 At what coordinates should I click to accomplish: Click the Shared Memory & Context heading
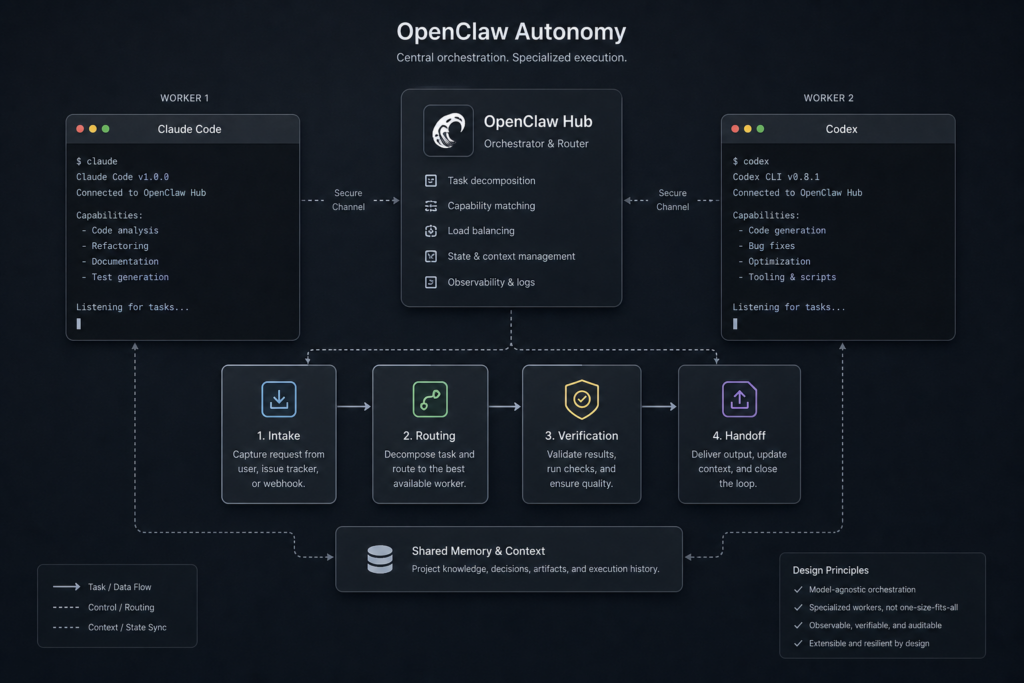tap(478, 551)
